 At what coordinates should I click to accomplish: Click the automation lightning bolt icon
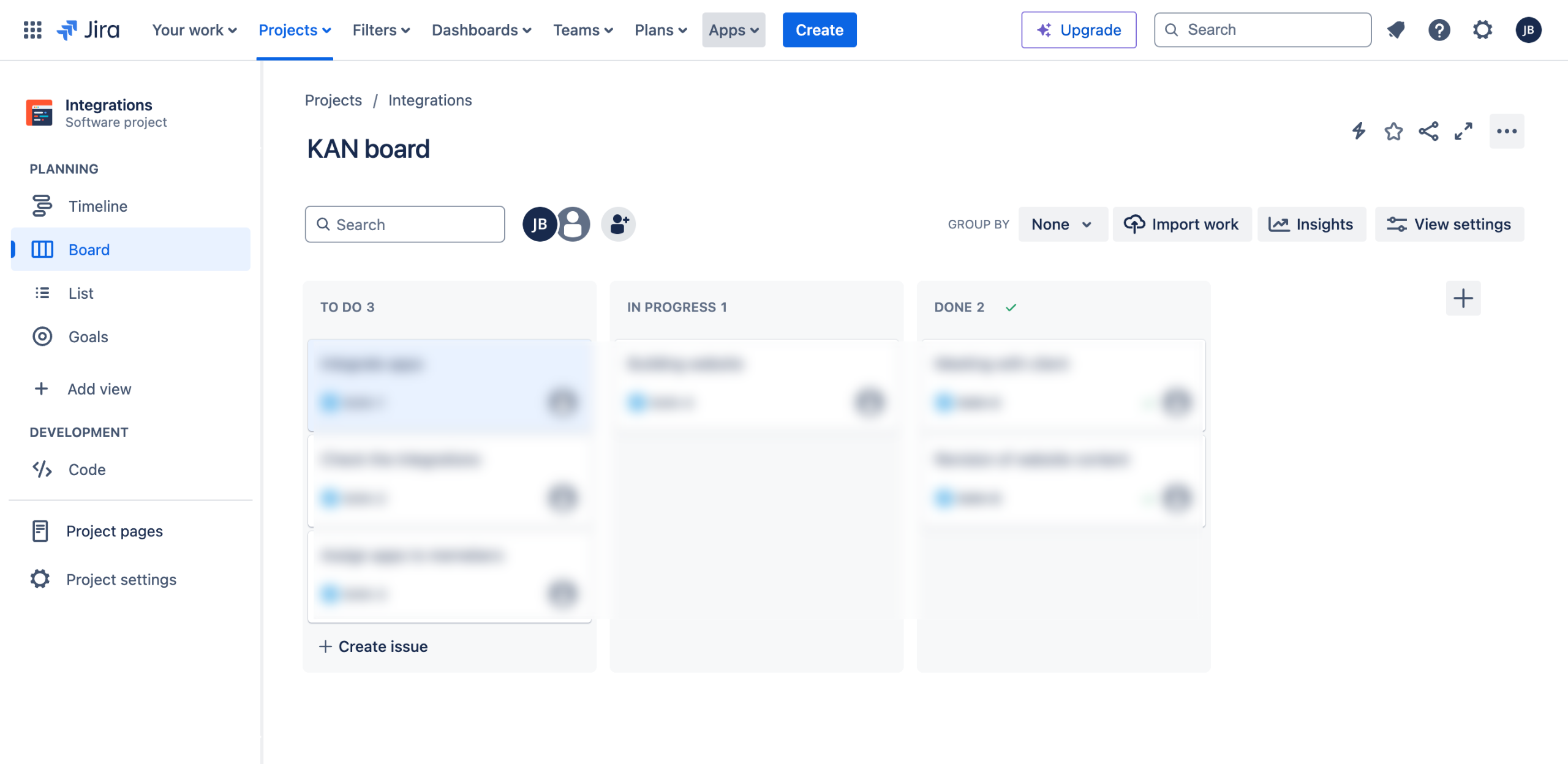click(x=1359, y=131)
